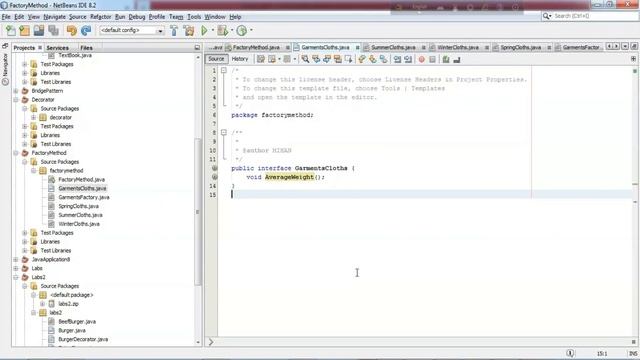Close the FactoryMethod.java editor tab
Image resolution: width=640 pixels, height=360 pixels.
pyautogui.click(x=287, y=48)
